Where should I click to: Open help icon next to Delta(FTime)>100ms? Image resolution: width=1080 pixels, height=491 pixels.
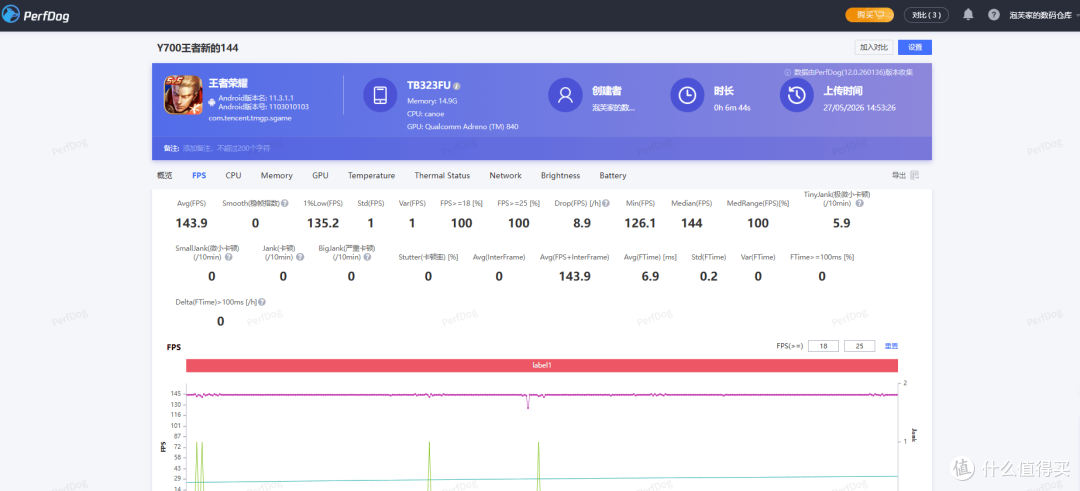pyautogui.click(x=262, y=302)
